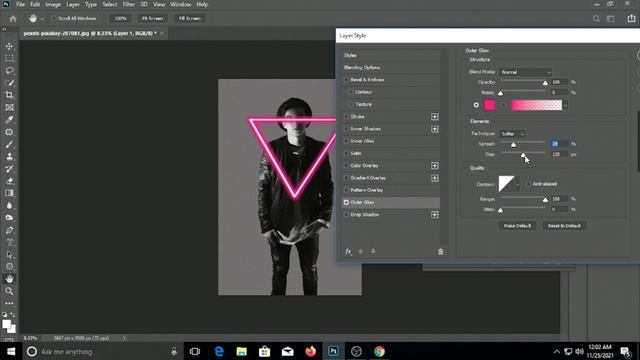Expand the status bar arrow
Image resolution: width=640 pixels, height=360 pixels.
tap(124, 338)
